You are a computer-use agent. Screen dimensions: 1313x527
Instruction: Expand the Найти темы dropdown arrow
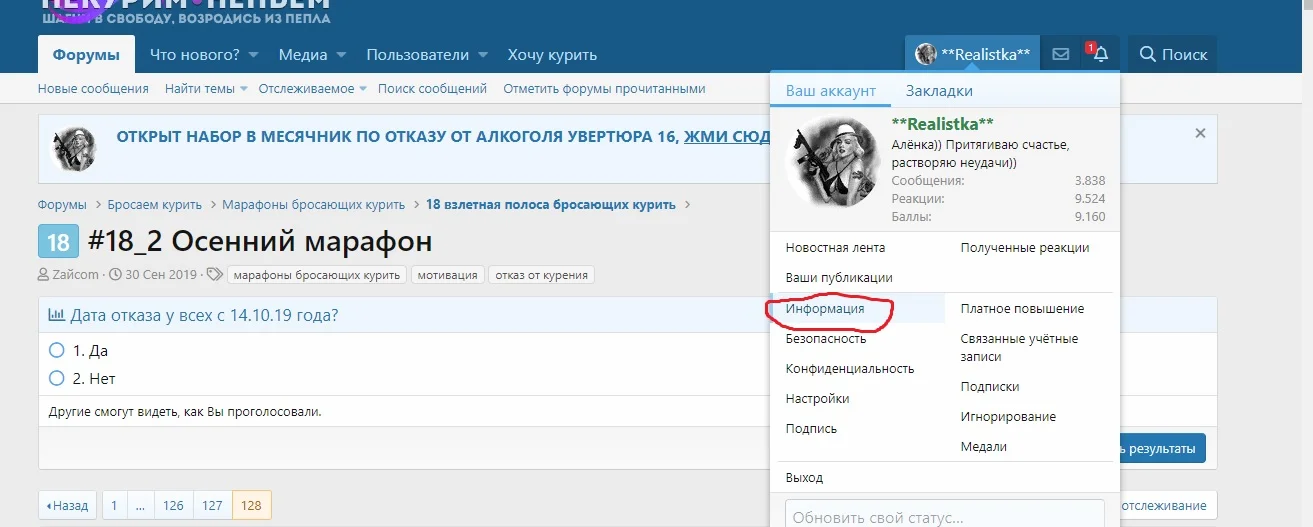pyautogui.click(x=243, y=89)
